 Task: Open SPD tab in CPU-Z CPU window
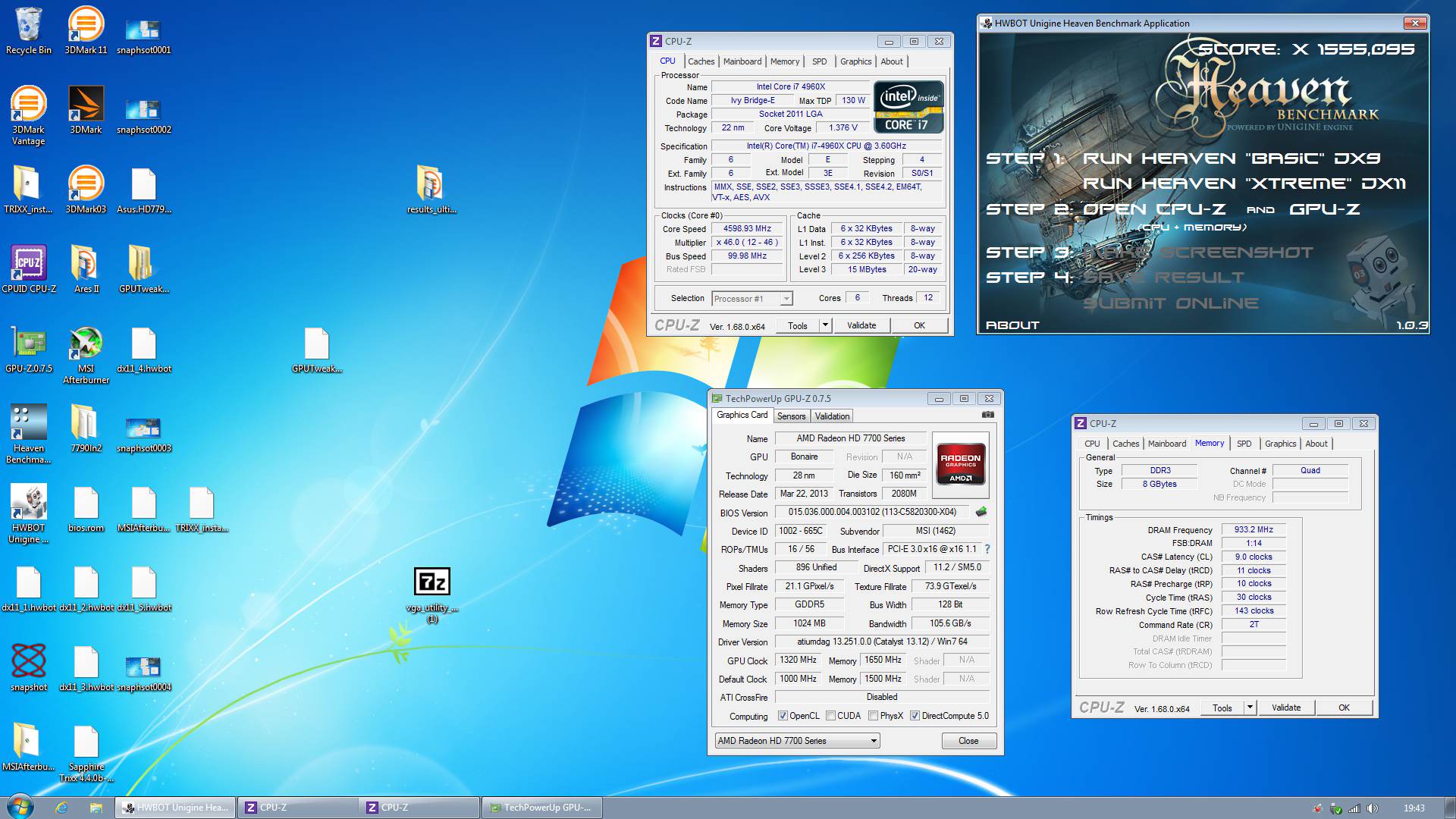[819, 61]
